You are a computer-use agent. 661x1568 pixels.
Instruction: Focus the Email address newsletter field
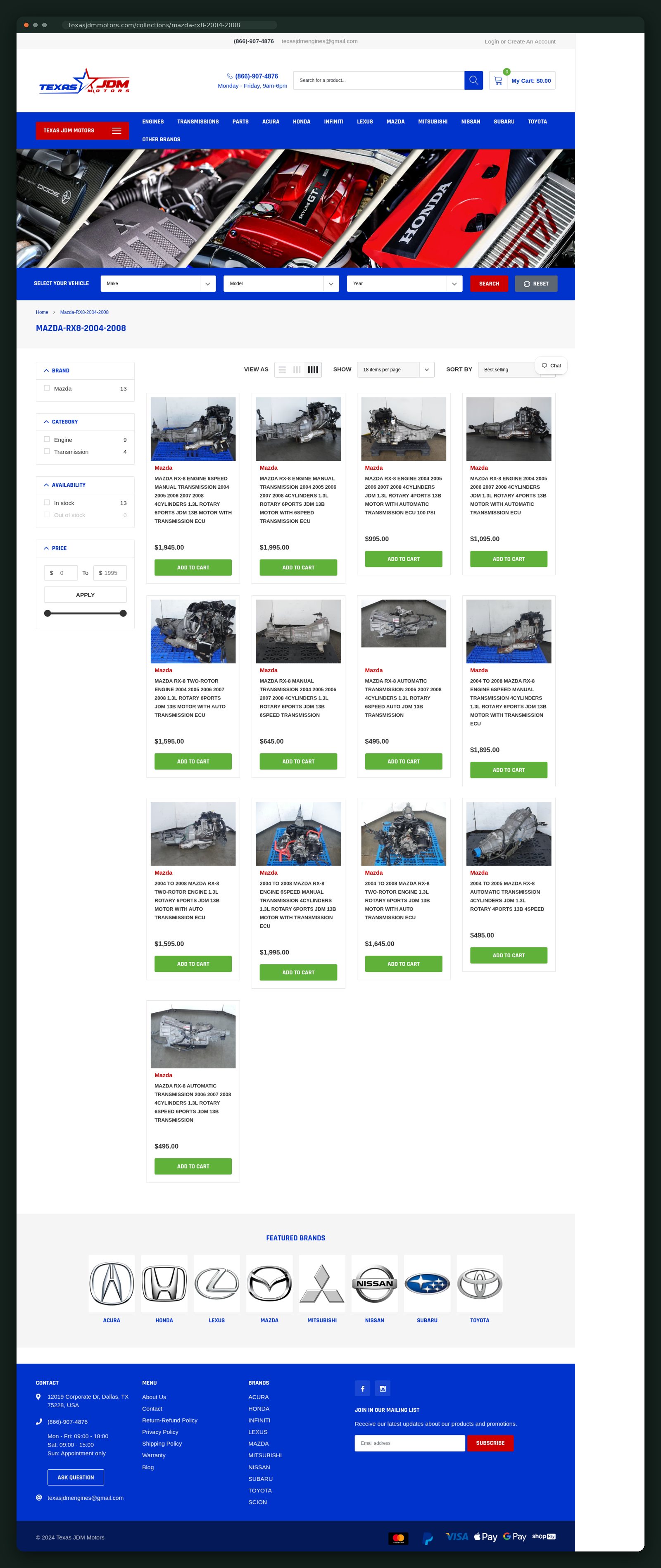[x=410, y=1443]
